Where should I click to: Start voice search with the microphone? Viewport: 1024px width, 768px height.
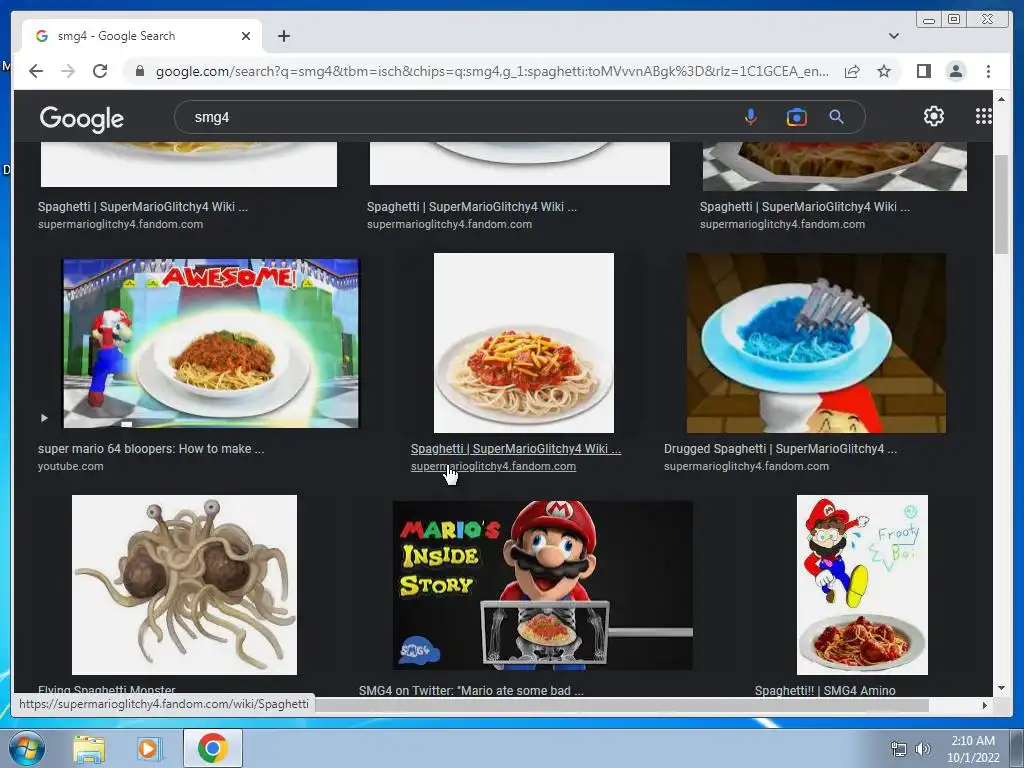coord(751,117)
